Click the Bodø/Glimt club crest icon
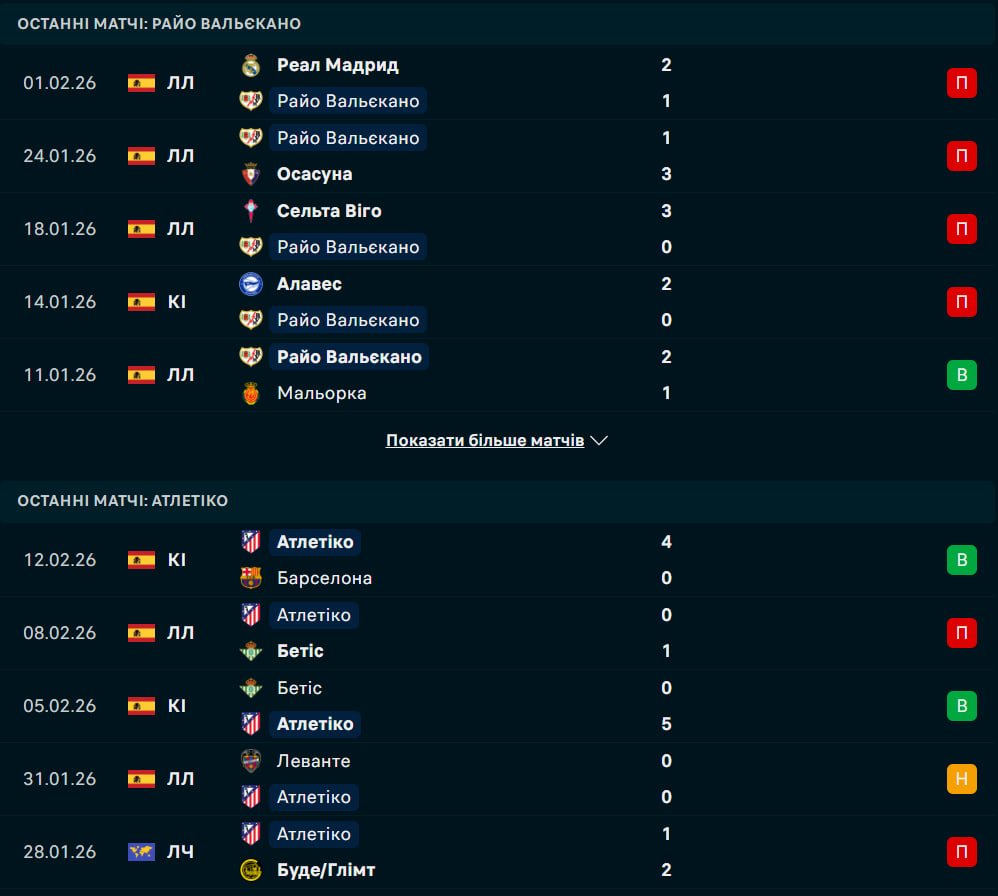 tap(250, 870)
